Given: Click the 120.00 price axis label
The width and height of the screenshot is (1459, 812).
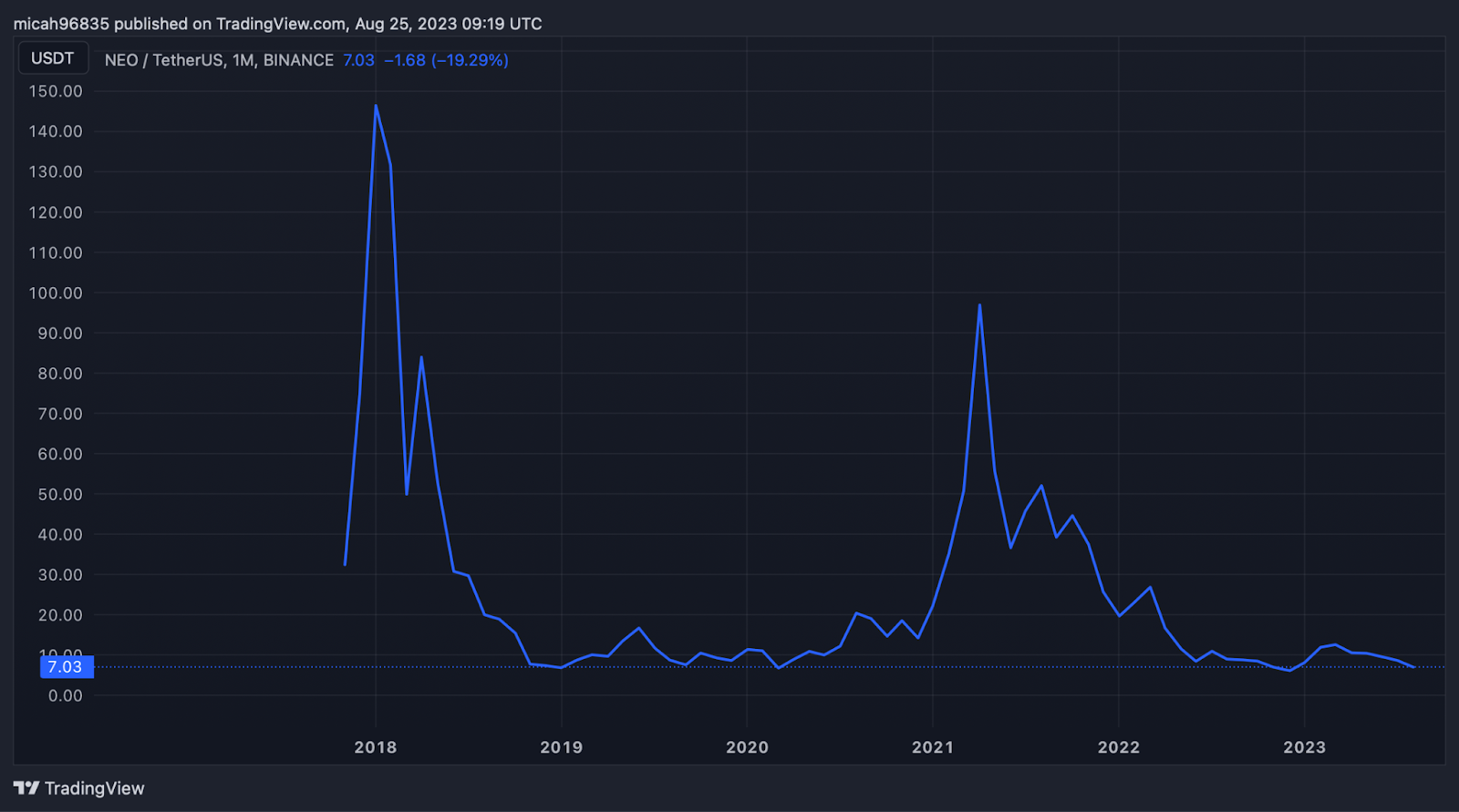Looking at the screenshot, I should (x=56, y=212).
